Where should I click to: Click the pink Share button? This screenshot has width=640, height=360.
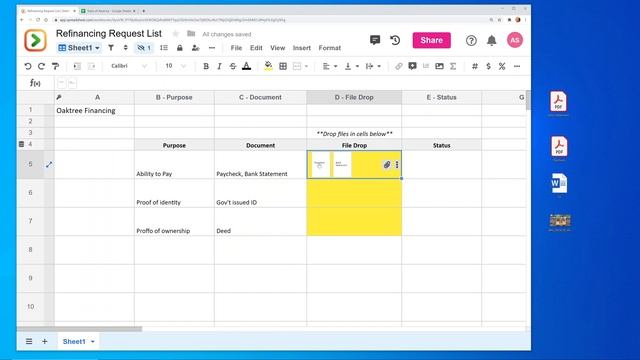[431, 40]
